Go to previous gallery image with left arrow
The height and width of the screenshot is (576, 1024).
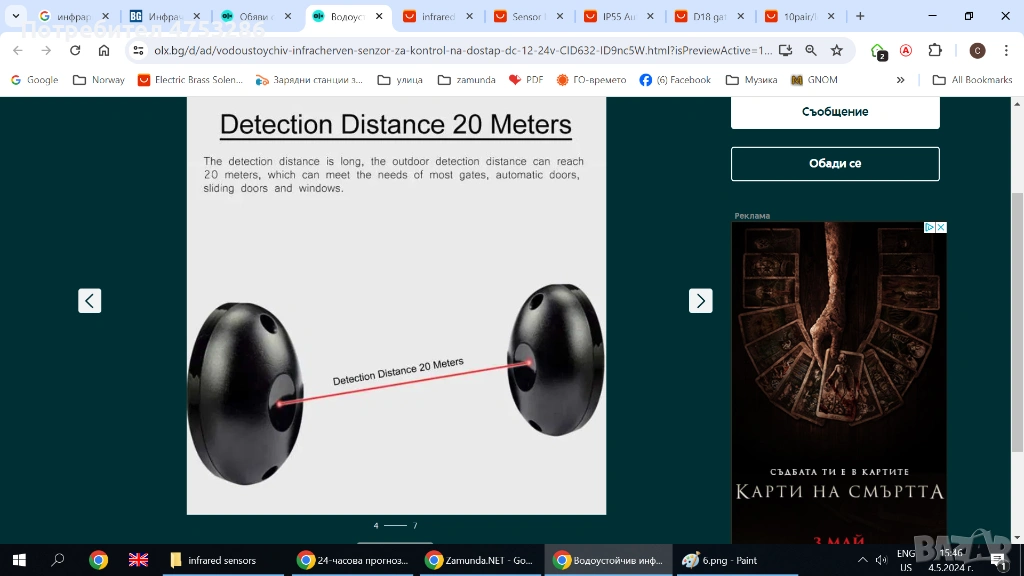[90, 300]
